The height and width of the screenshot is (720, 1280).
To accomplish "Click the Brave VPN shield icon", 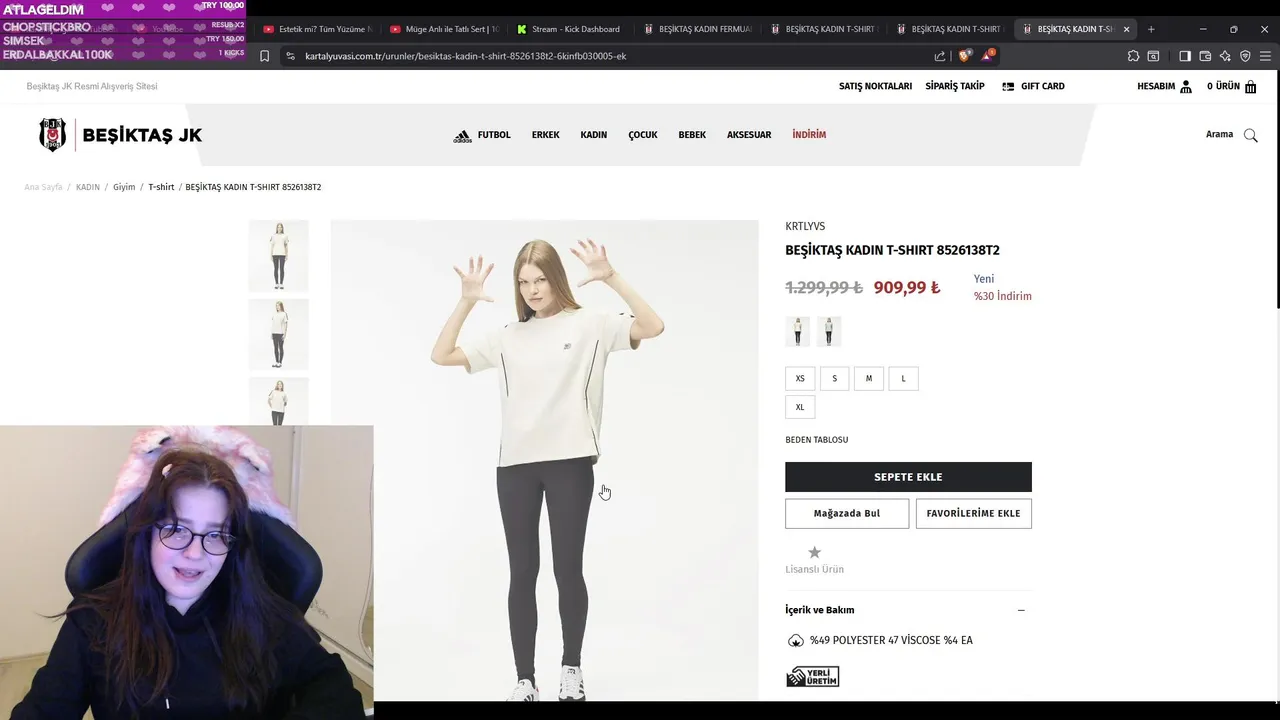I will 1245,56.
